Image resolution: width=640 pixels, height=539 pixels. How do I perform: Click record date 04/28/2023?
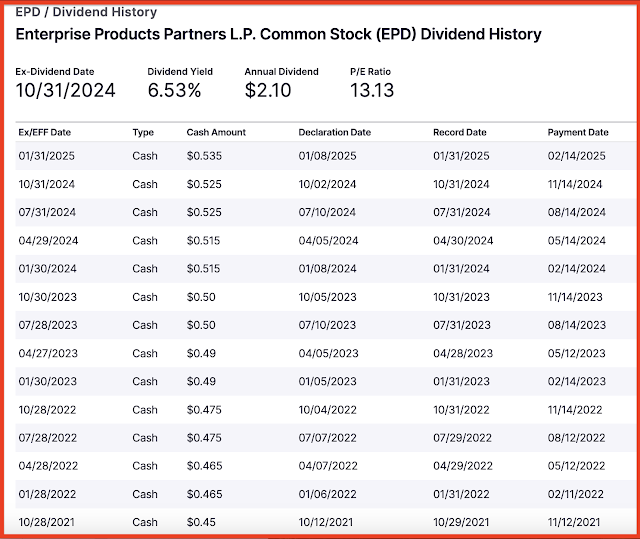463,353
